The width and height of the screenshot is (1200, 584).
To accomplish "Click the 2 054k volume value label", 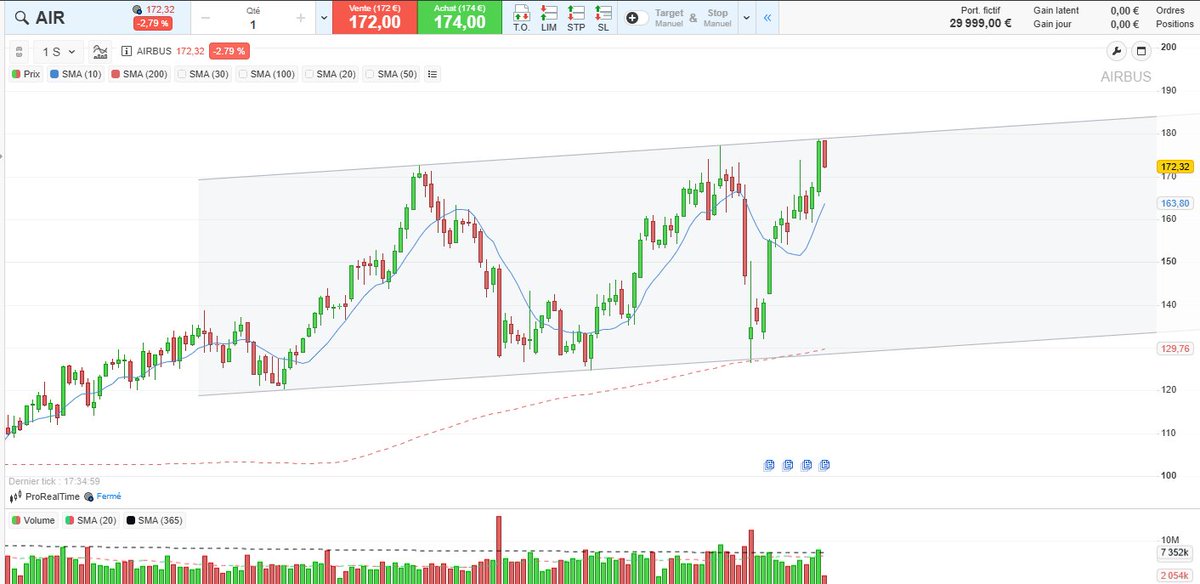I will pyautogui.click(x=1174, y=576).
